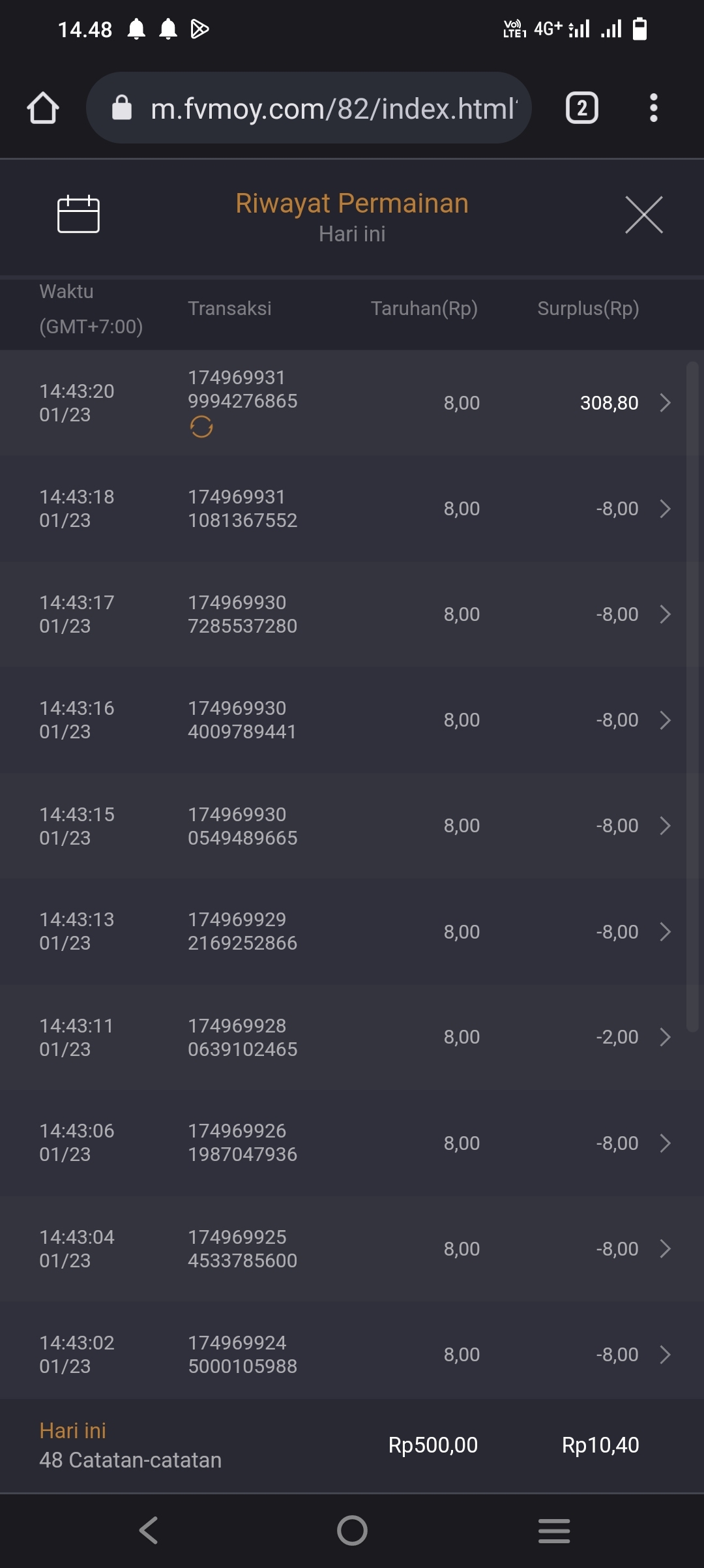Viewport: 704px width, 1568px height.
Task: Open the Android recent apps button
Action: click(554, 1530)
